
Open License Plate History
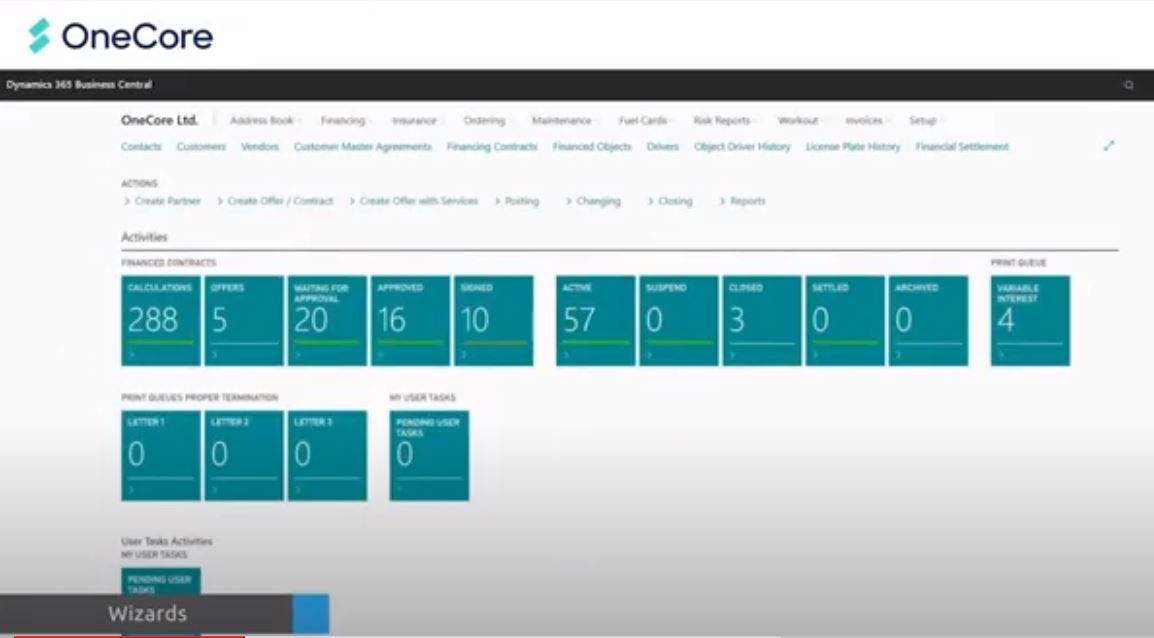(x=853, y=146)
